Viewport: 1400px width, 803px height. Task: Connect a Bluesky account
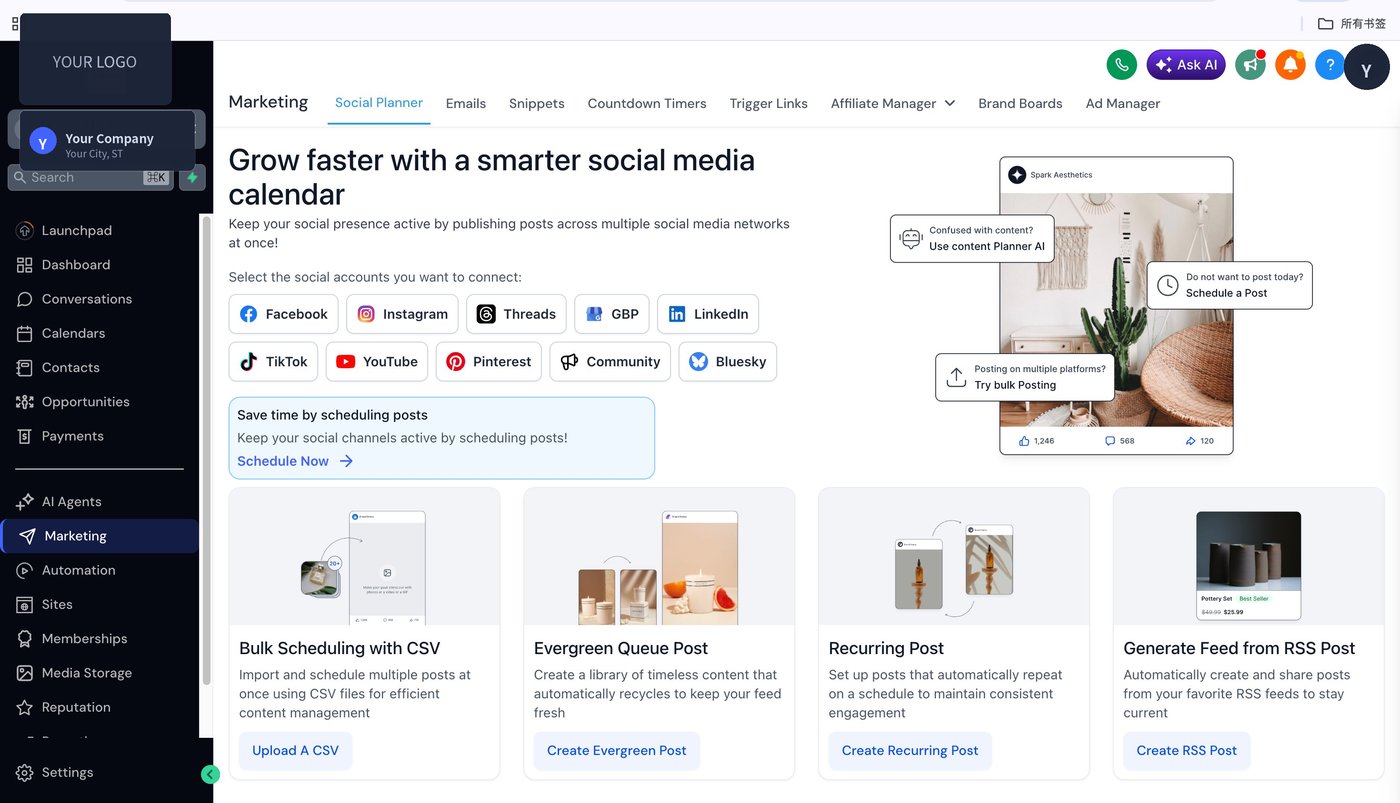728,362
